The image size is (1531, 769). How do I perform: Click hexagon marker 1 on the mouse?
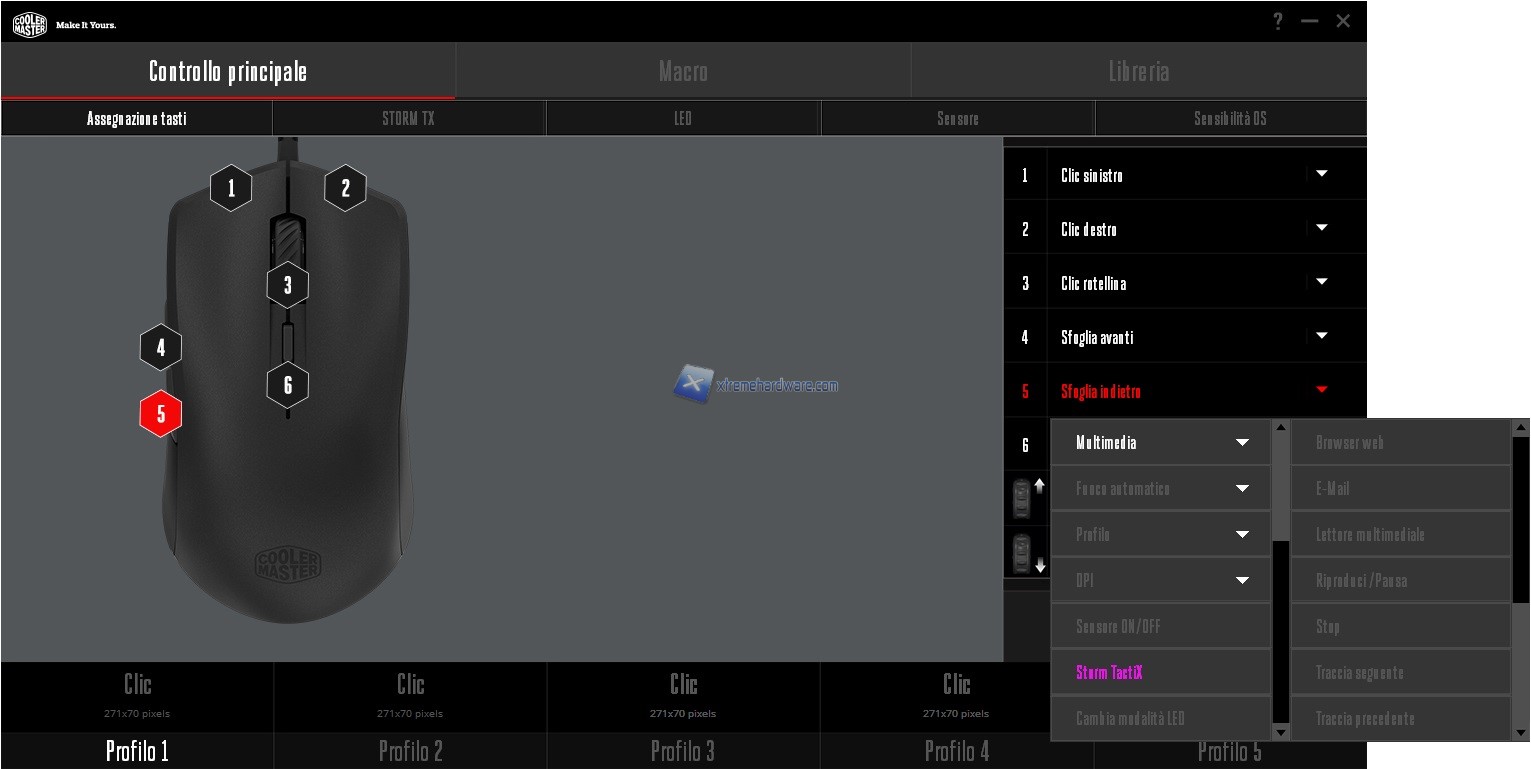coord(231,188)
